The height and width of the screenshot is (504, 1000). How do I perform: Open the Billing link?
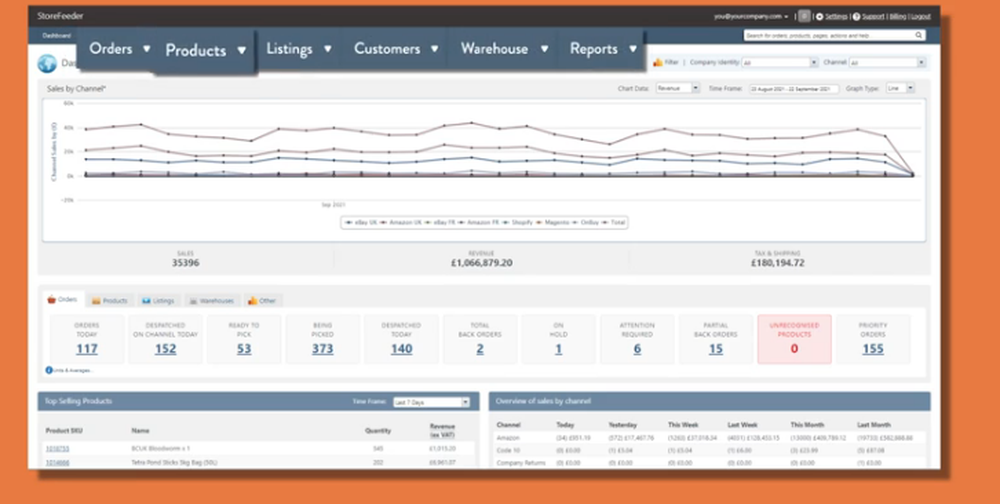[898, 17]
